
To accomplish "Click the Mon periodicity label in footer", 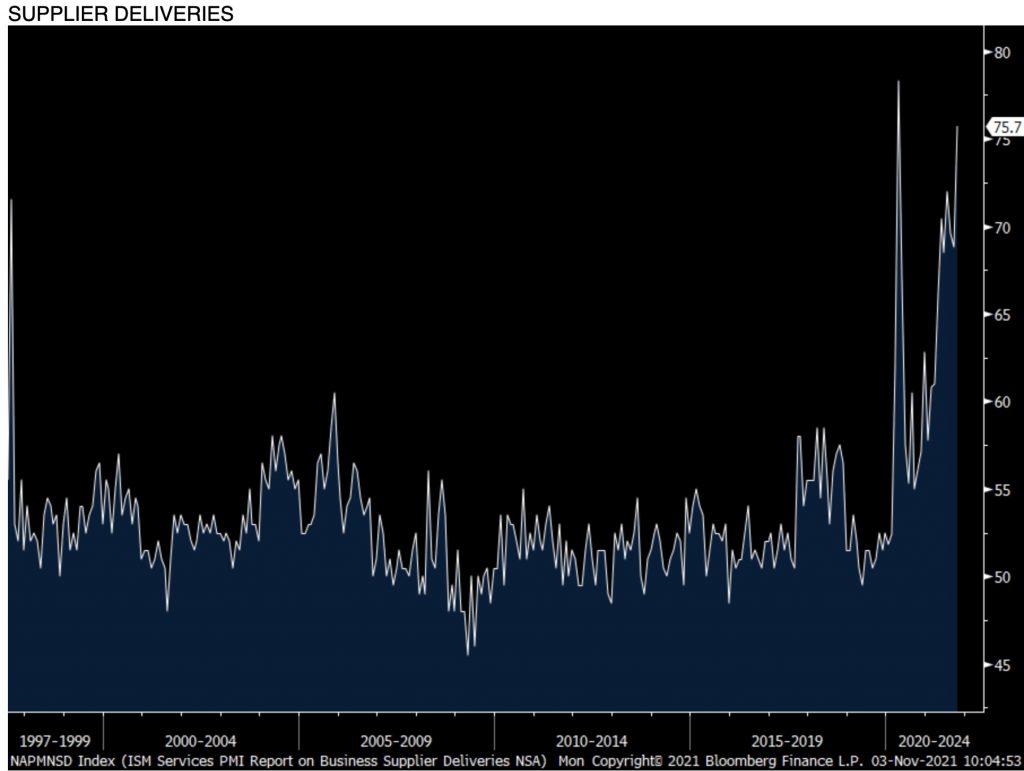I will (572, 759).
